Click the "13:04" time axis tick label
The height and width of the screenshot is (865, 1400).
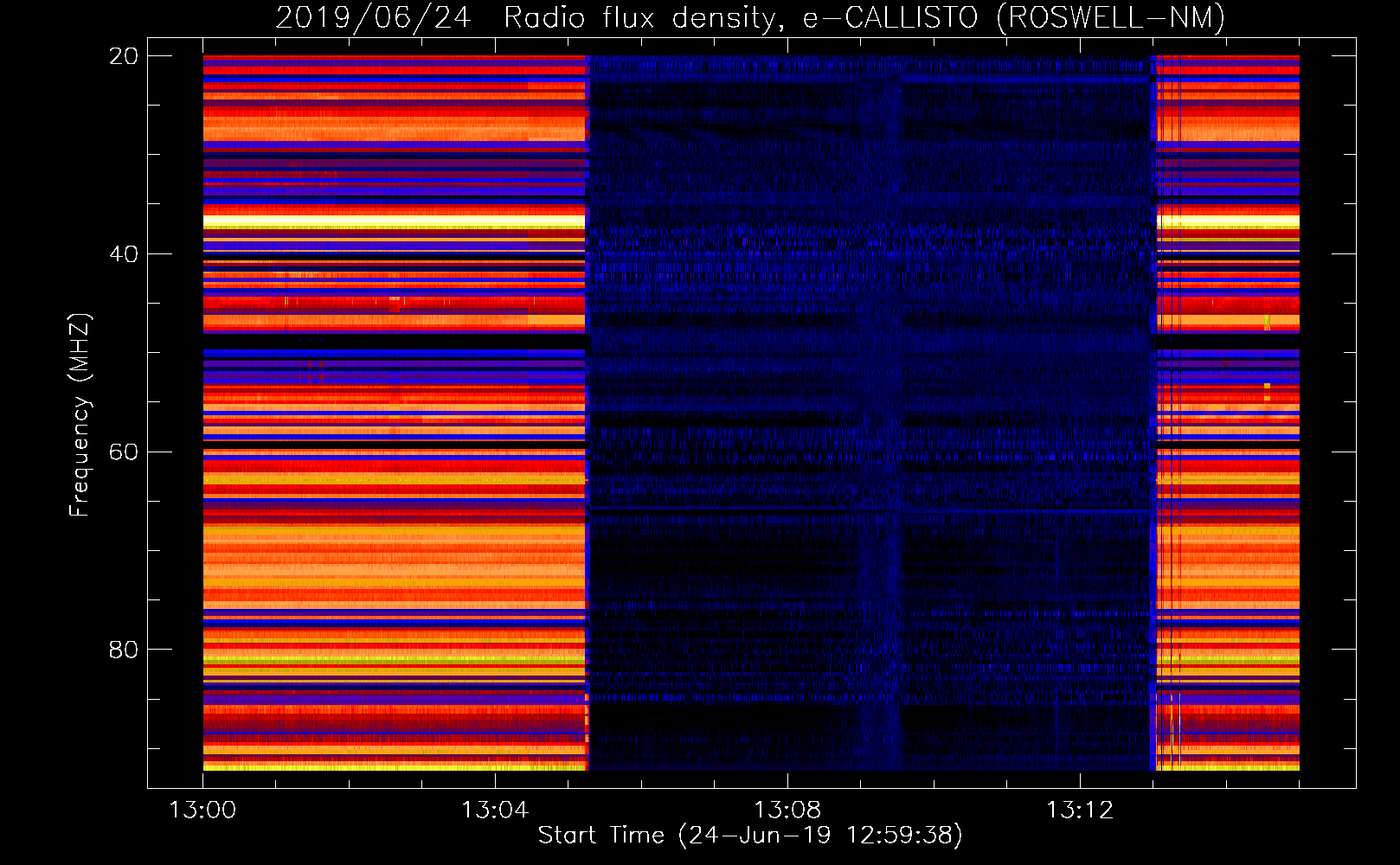[495, 811]
